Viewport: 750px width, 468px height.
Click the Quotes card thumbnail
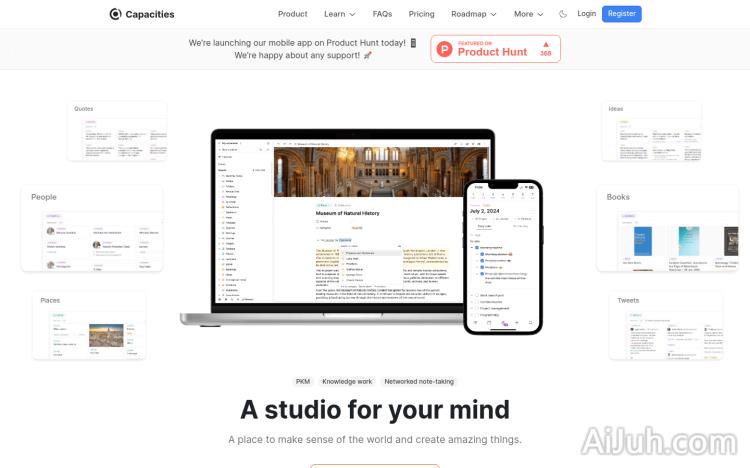coord(117,131)
